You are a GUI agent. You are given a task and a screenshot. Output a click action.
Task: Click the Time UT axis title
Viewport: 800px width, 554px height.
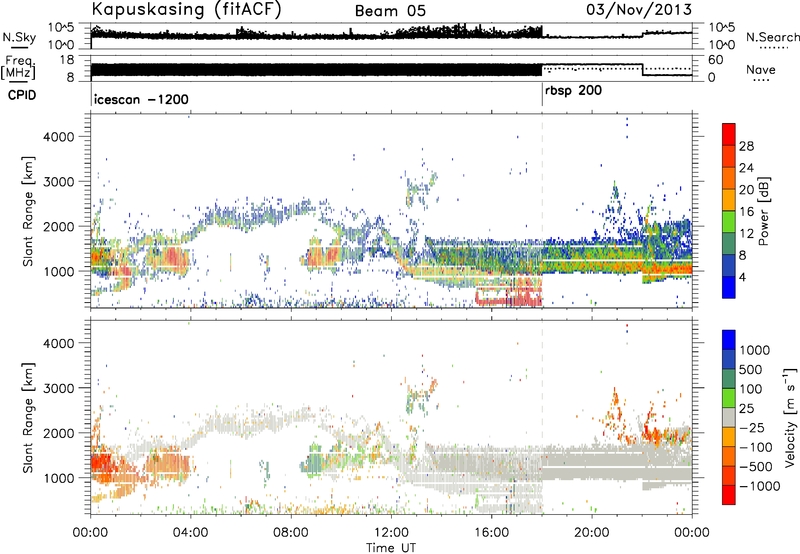pyautogui.click(x=391, y=548)
